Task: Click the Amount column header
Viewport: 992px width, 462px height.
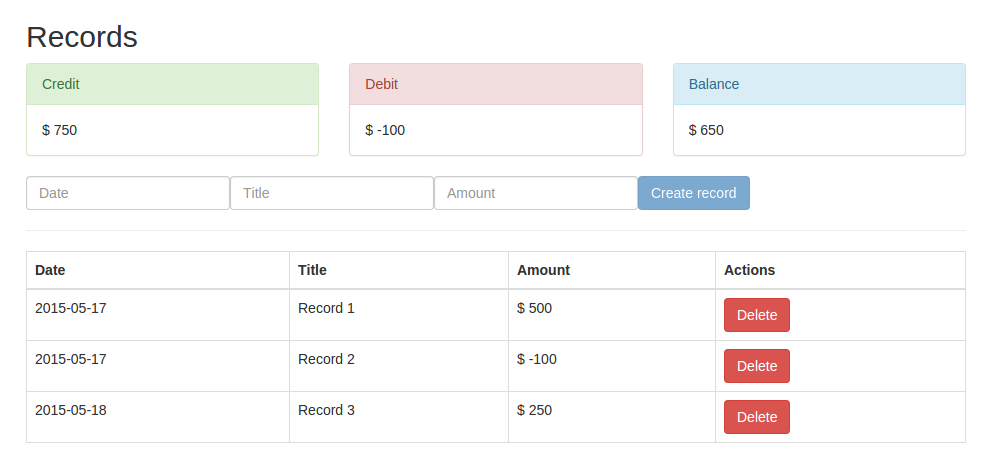Action: click(543, 270)
